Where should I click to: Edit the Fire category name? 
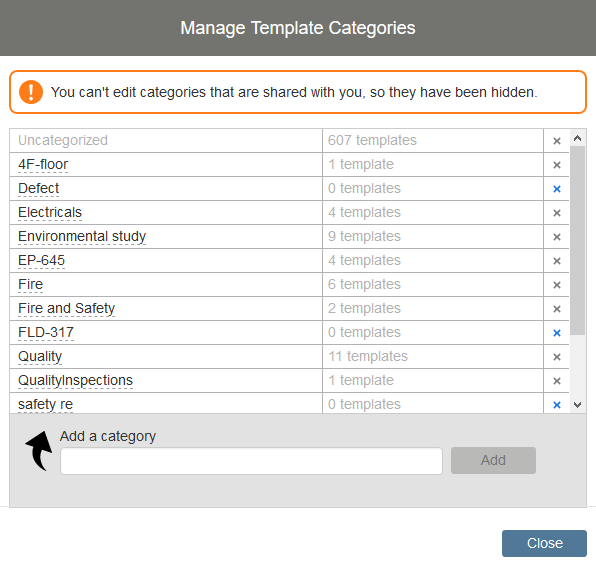pos(30,284)
